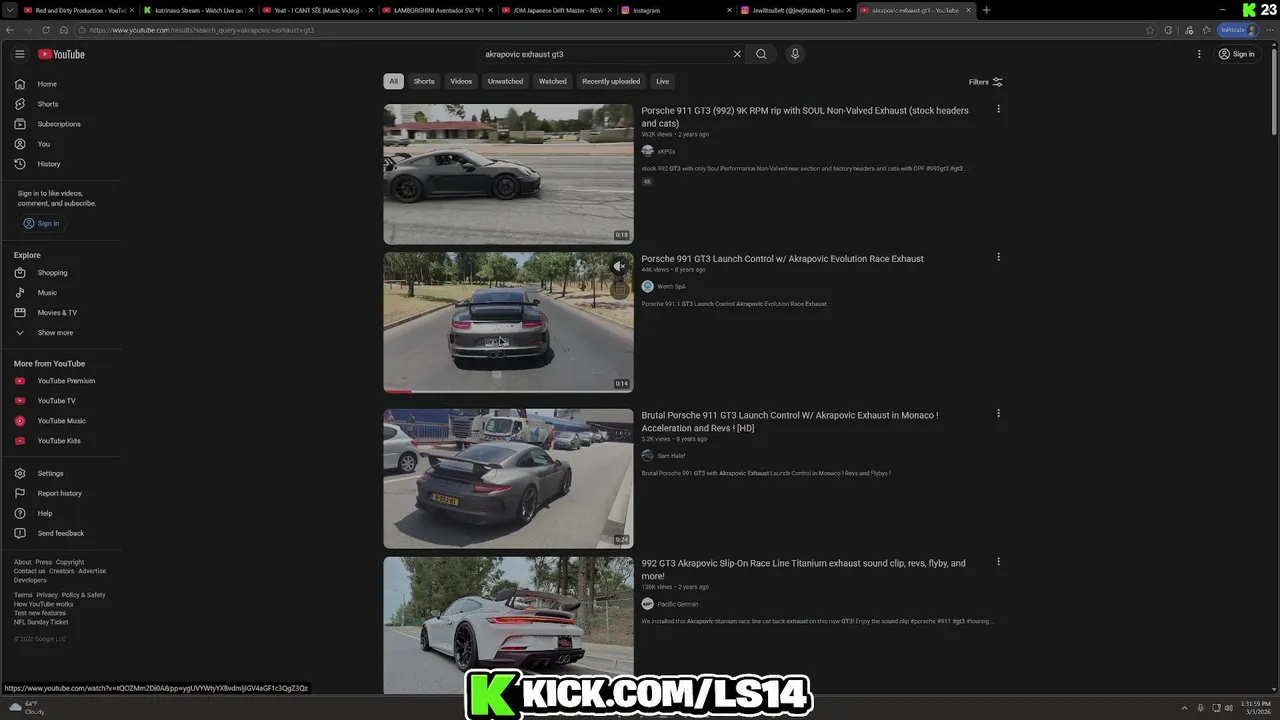Select the Watched filter chip
Image resolution: width=1280 pixels, height=720 pixels.
552,81
